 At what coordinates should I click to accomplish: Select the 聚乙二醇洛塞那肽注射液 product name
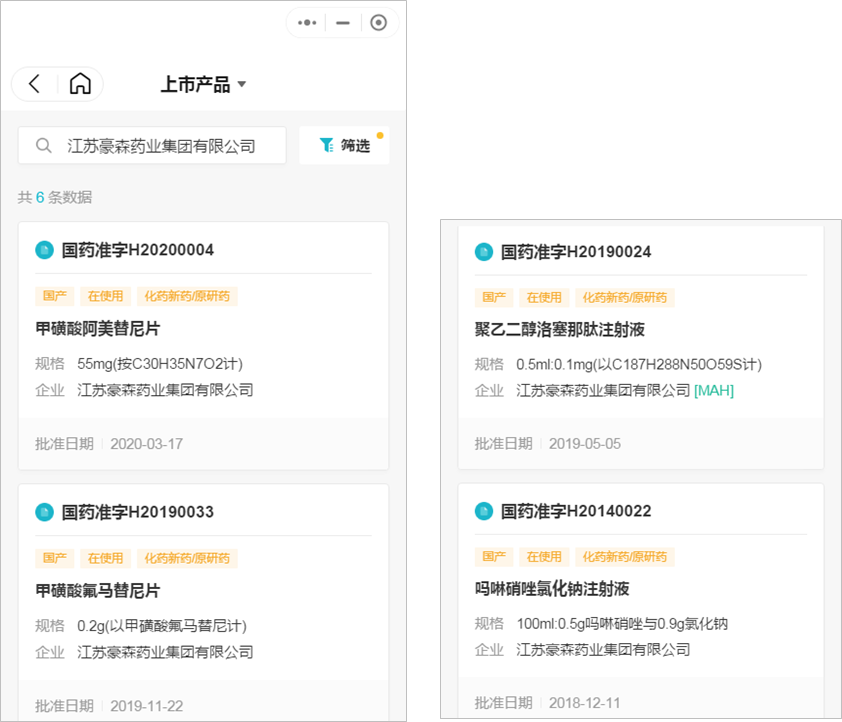[x=560, y=329]
